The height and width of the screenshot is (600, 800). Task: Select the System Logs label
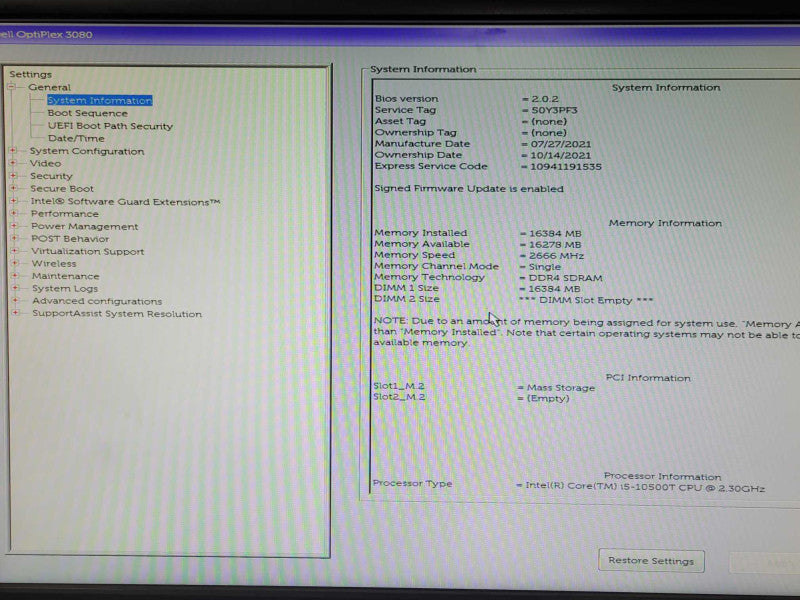pos(65,288)
